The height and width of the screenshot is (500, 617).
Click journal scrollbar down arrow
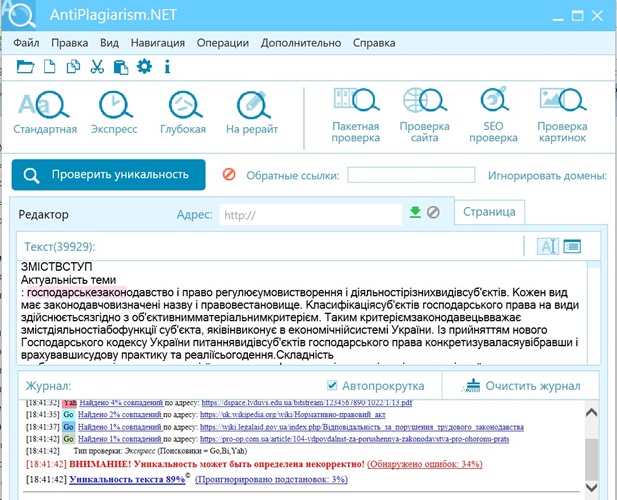pos(591,487)
